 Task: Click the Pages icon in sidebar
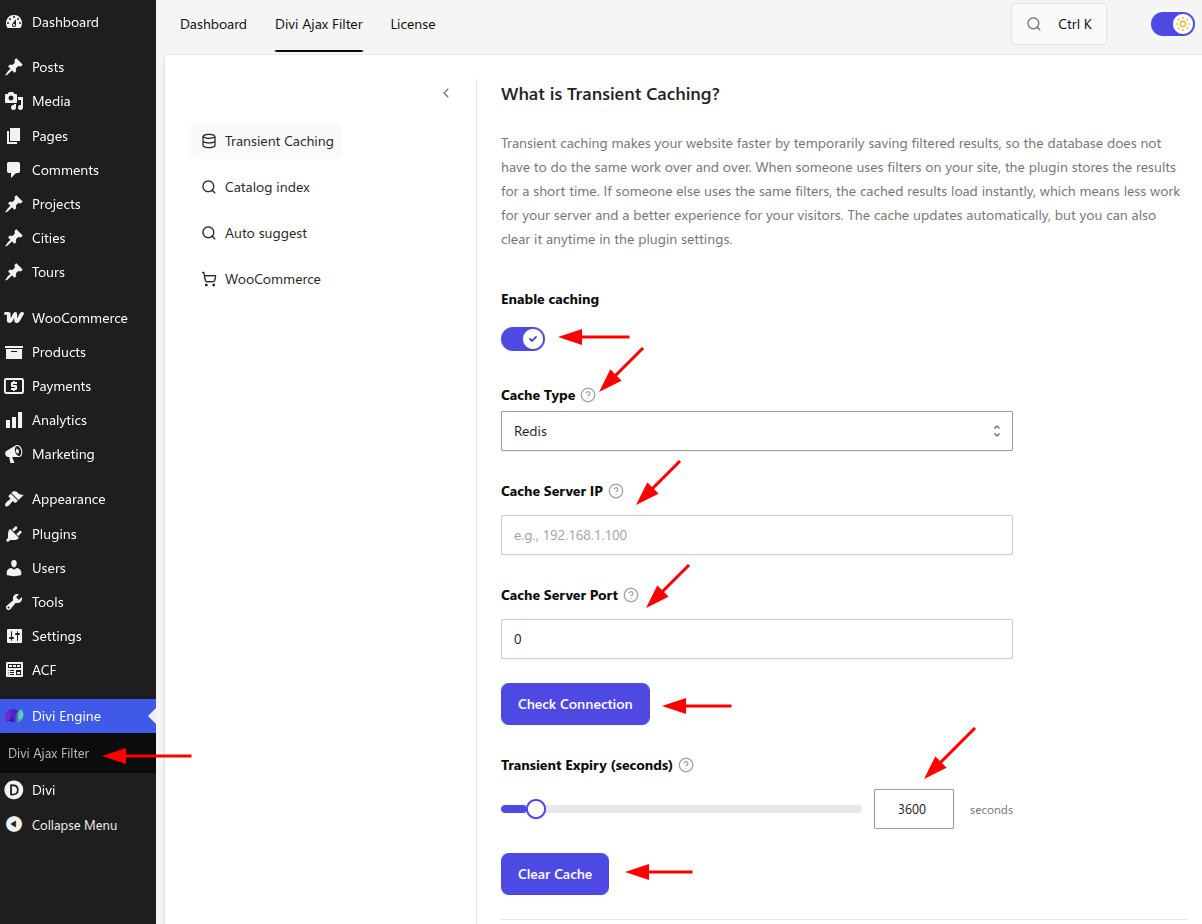coord(14,136)
